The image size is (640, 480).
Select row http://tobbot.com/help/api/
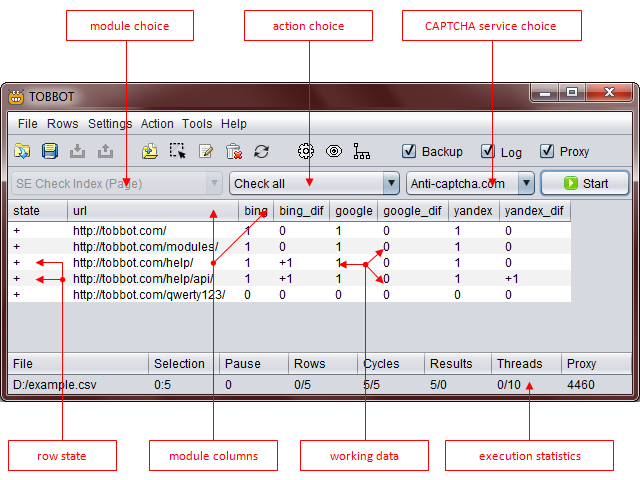[289, 278]
